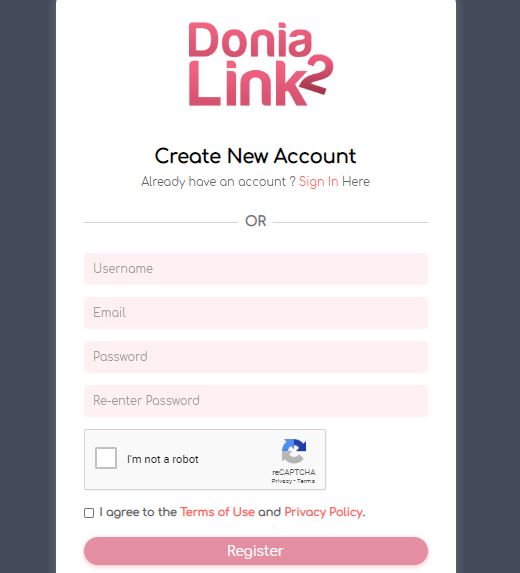The image size is (520, 573).
Task: Focus the Username field
Action: point(256,269)
